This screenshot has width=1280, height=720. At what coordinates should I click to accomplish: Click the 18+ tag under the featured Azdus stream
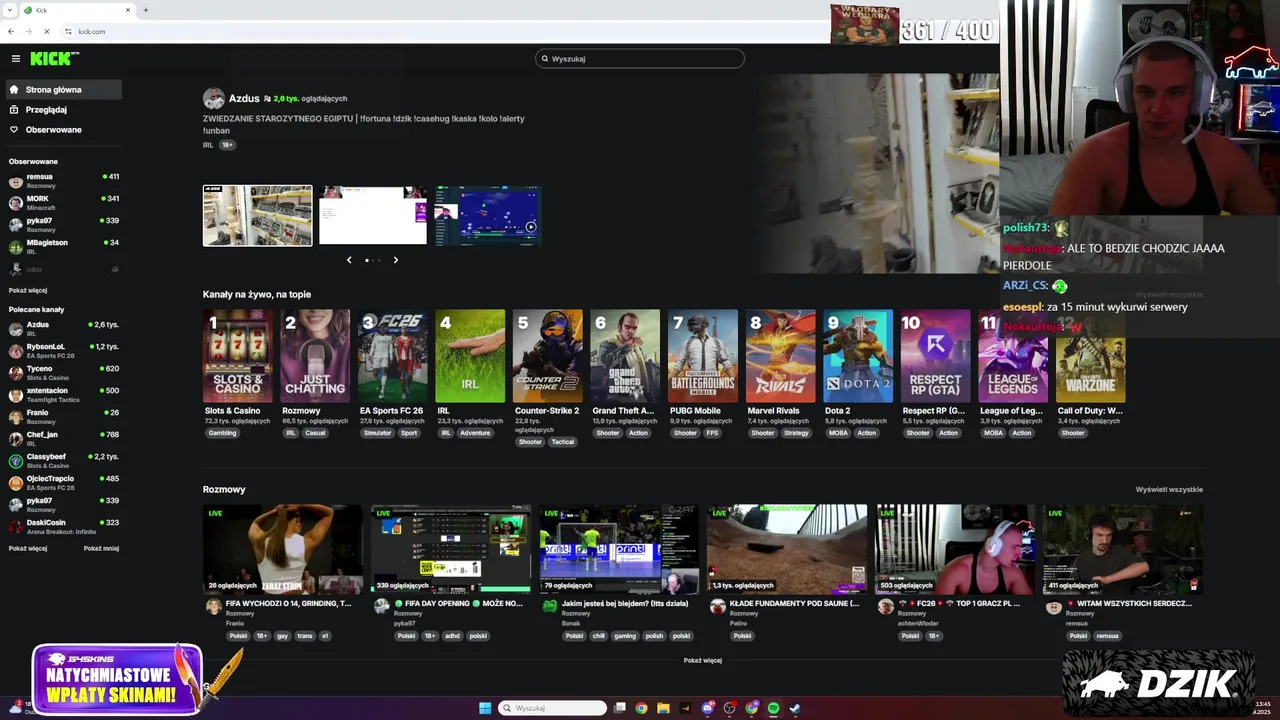[227, 145]
